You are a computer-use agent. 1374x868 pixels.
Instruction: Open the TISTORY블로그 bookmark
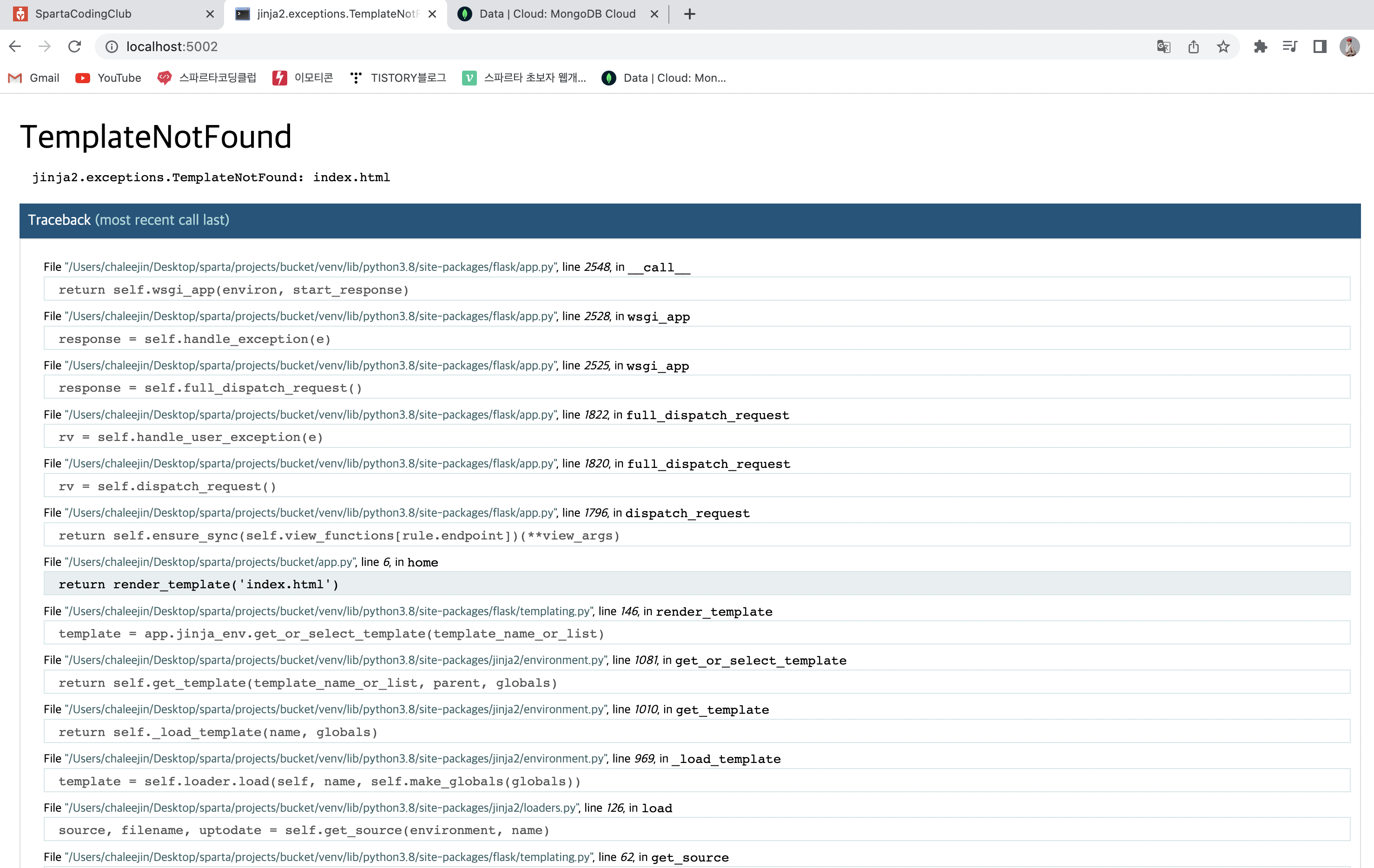pyautogui.click(x=398, y=78)
